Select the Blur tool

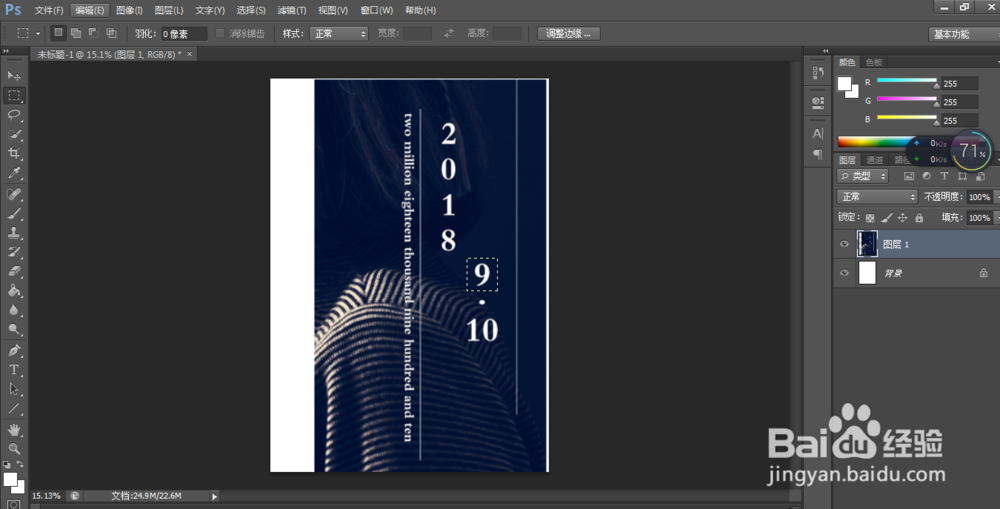pos(13,310)
